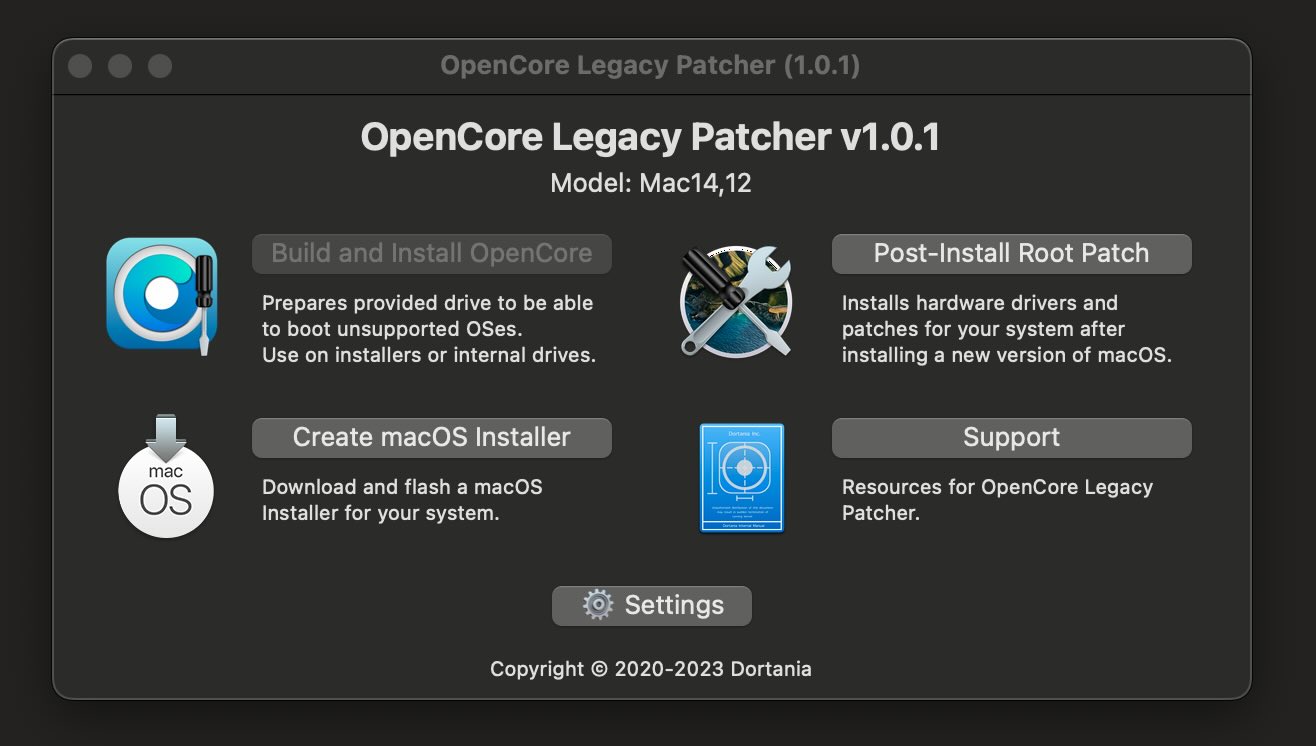Image resolution: width=1316 pixels, height=746 pixels.
Task: Click the 'Download and flash a macOS' description
Action: pyautogui.click(x=402, y=500)
